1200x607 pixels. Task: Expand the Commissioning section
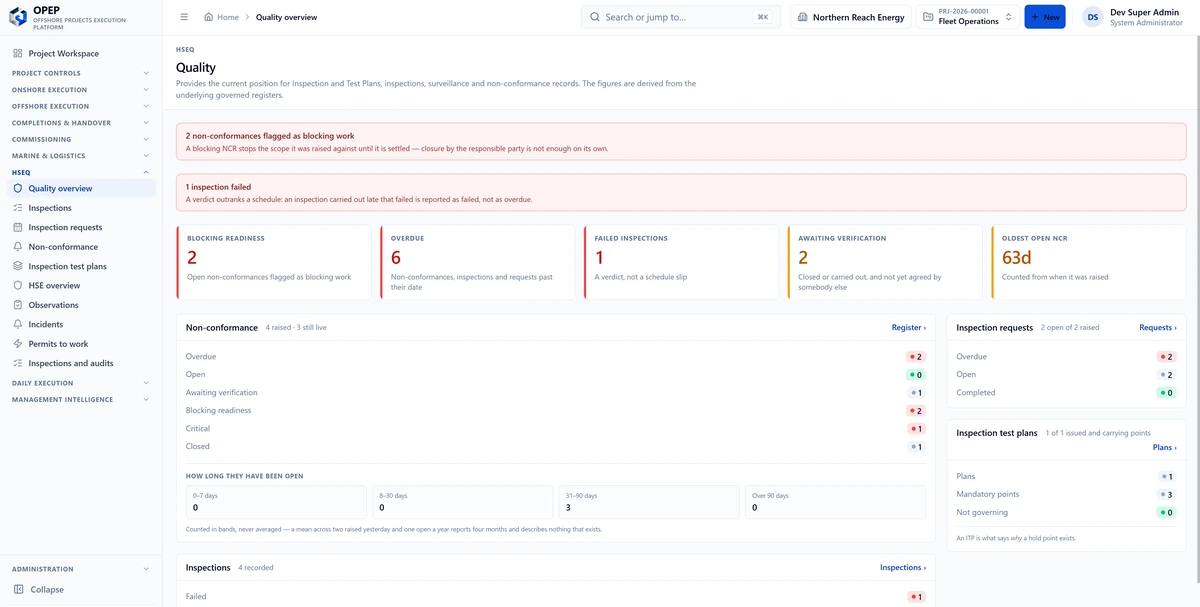[81, 139]
